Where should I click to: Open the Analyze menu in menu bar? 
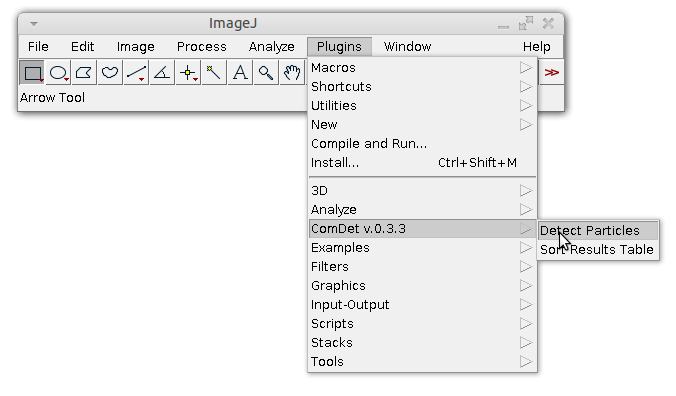pos(272,47)
